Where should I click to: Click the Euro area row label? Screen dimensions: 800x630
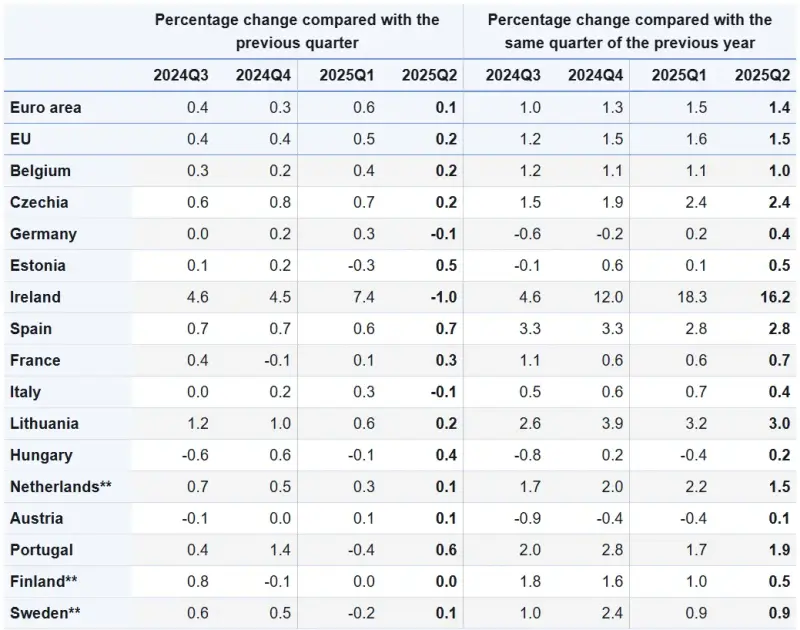point(46,107)
